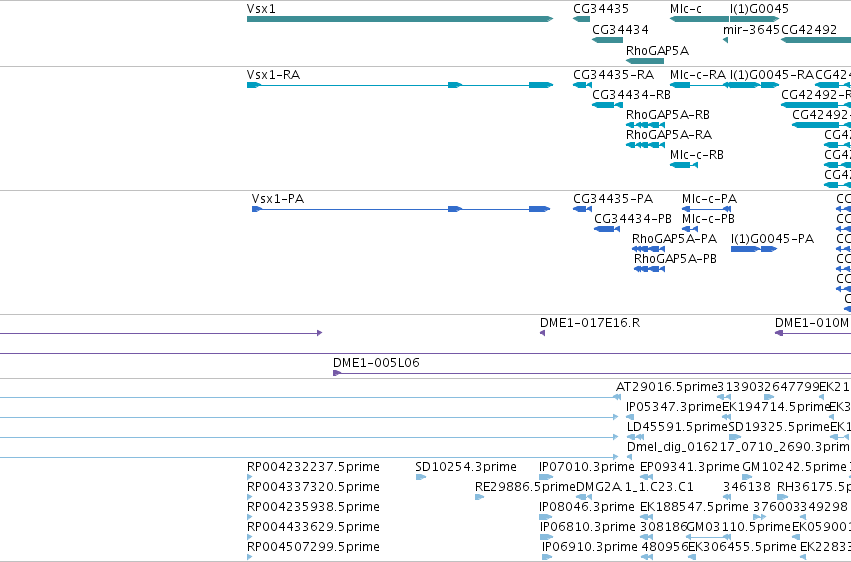The width and height of the screenshot is (851, 562).
Task: Select the CG34434-PB protein feature
Action: 607,229
